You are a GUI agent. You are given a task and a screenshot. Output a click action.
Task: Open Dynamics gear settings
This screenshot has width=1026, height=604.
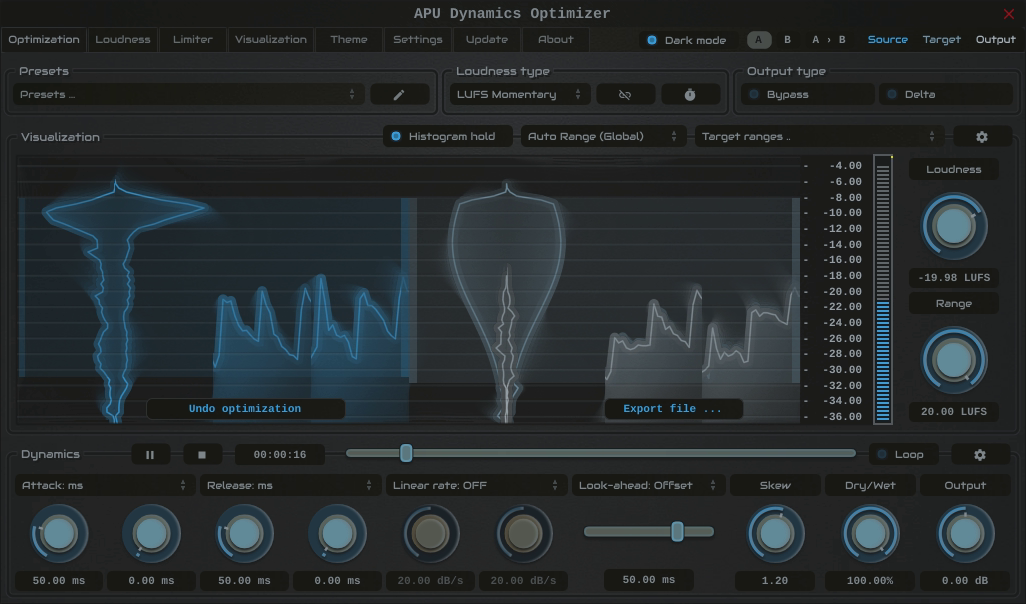(980, 455)
